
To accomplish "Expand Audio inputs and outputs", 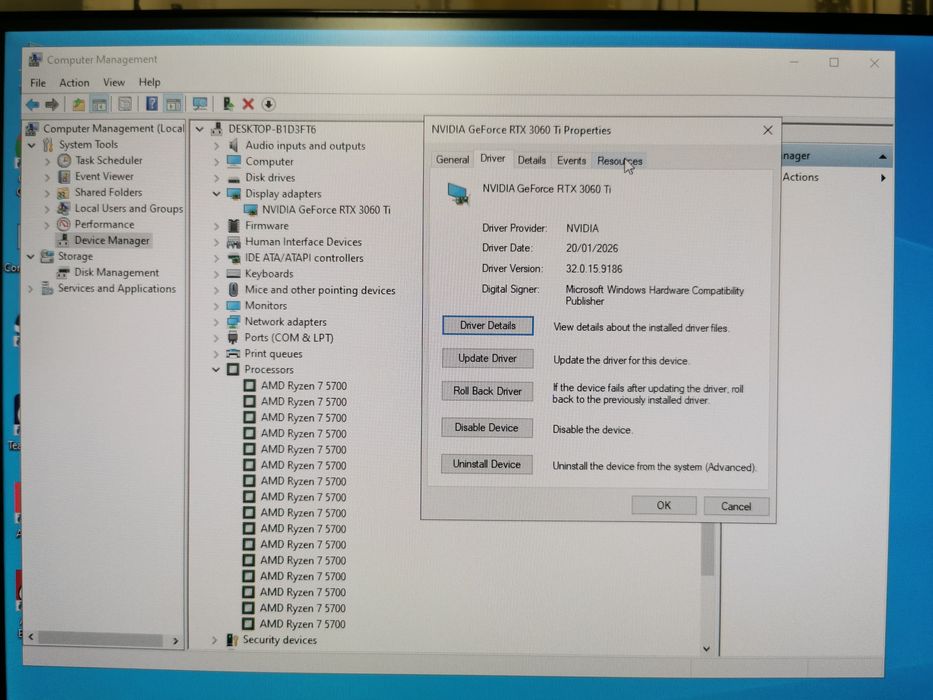I will point(217,146).
